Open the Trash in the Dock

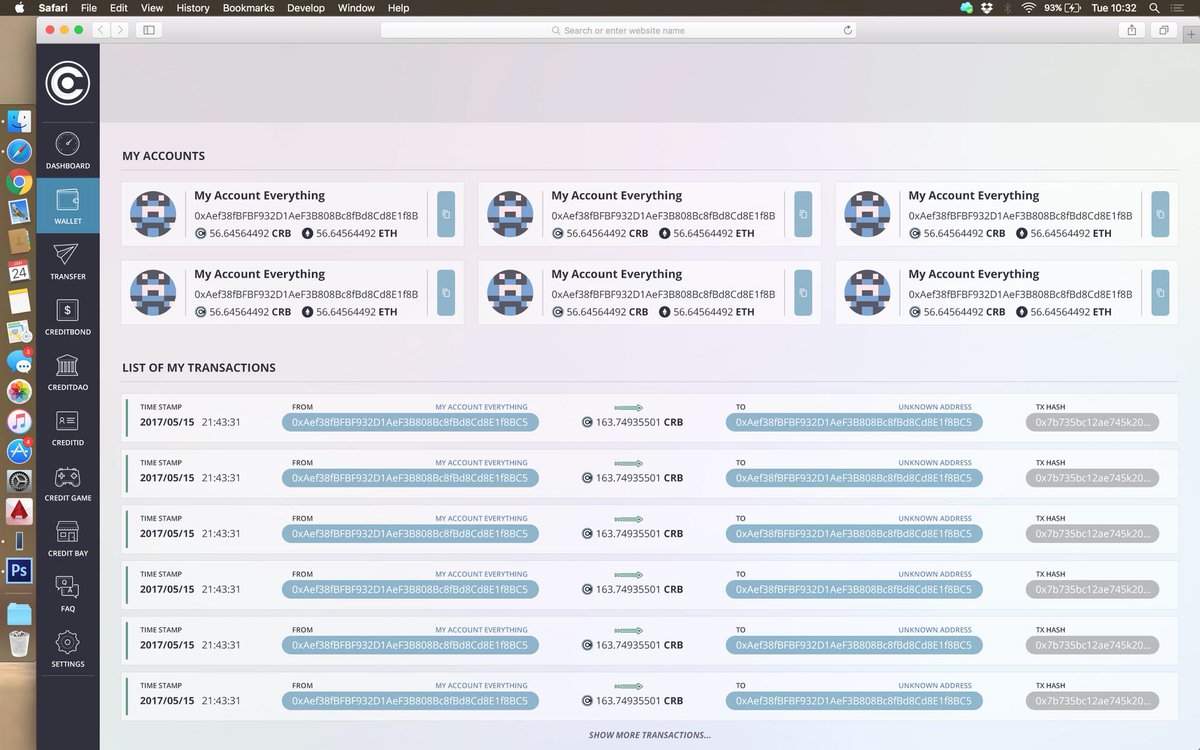tap(19, 644)
